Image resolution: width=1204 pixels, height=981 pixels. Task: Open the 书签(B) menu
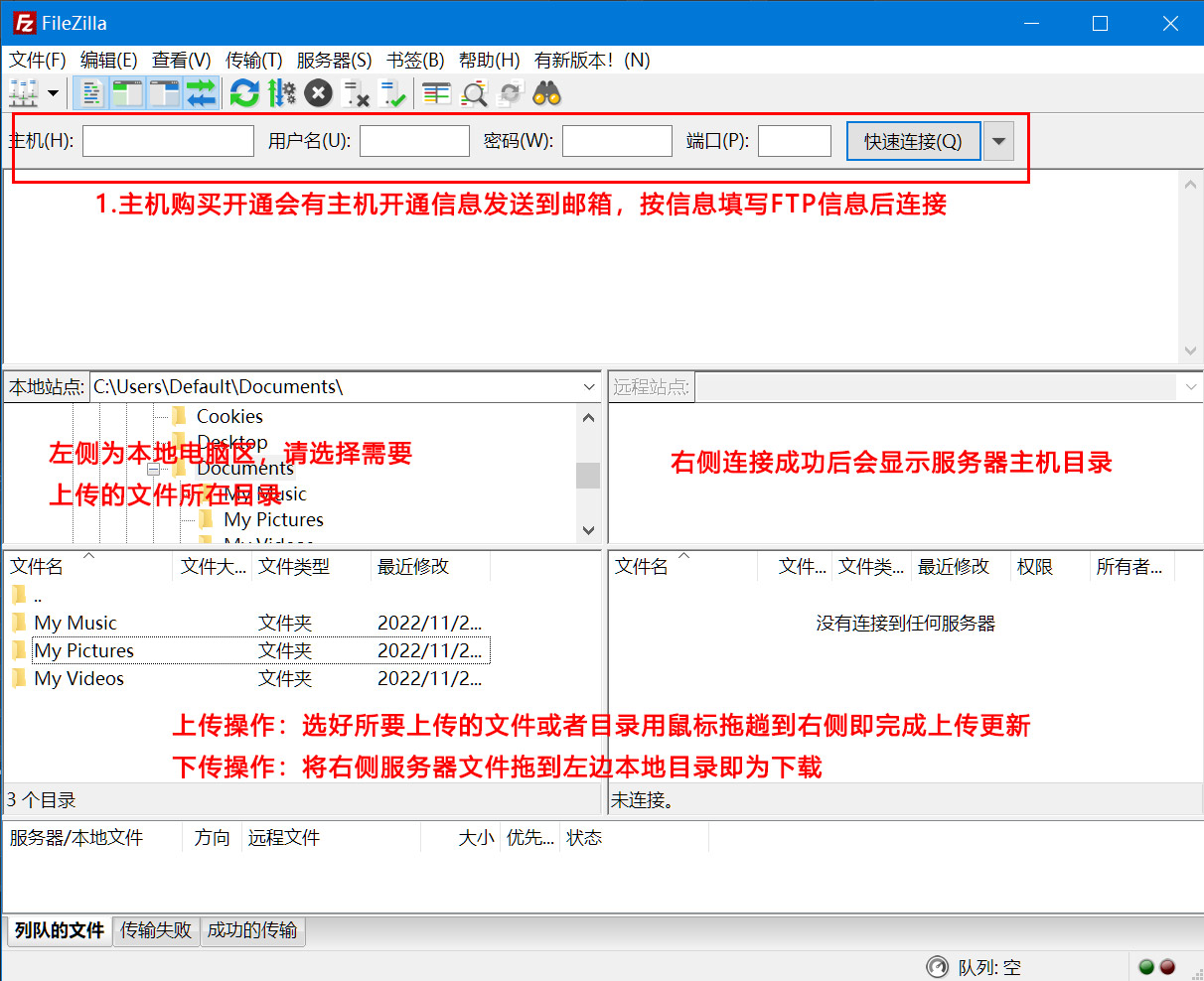coord(416,60)
